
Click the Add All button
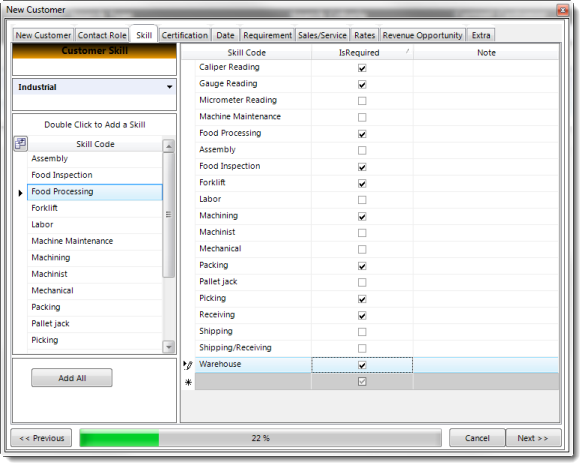pyautogui.click(x=72, y=378)
